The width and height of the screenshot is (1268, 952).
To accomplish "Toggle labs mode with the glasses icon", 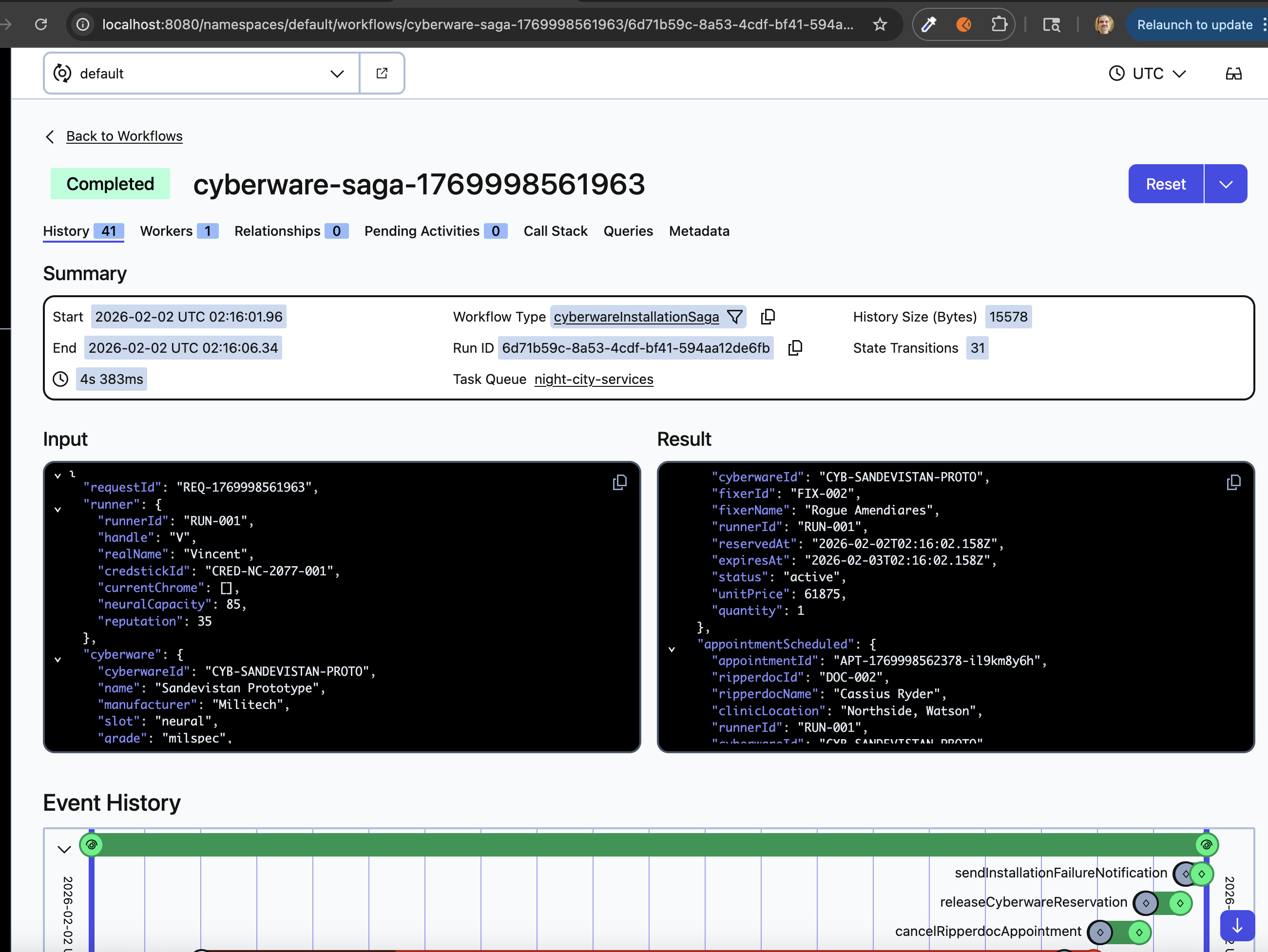I will click(1233, 73).
